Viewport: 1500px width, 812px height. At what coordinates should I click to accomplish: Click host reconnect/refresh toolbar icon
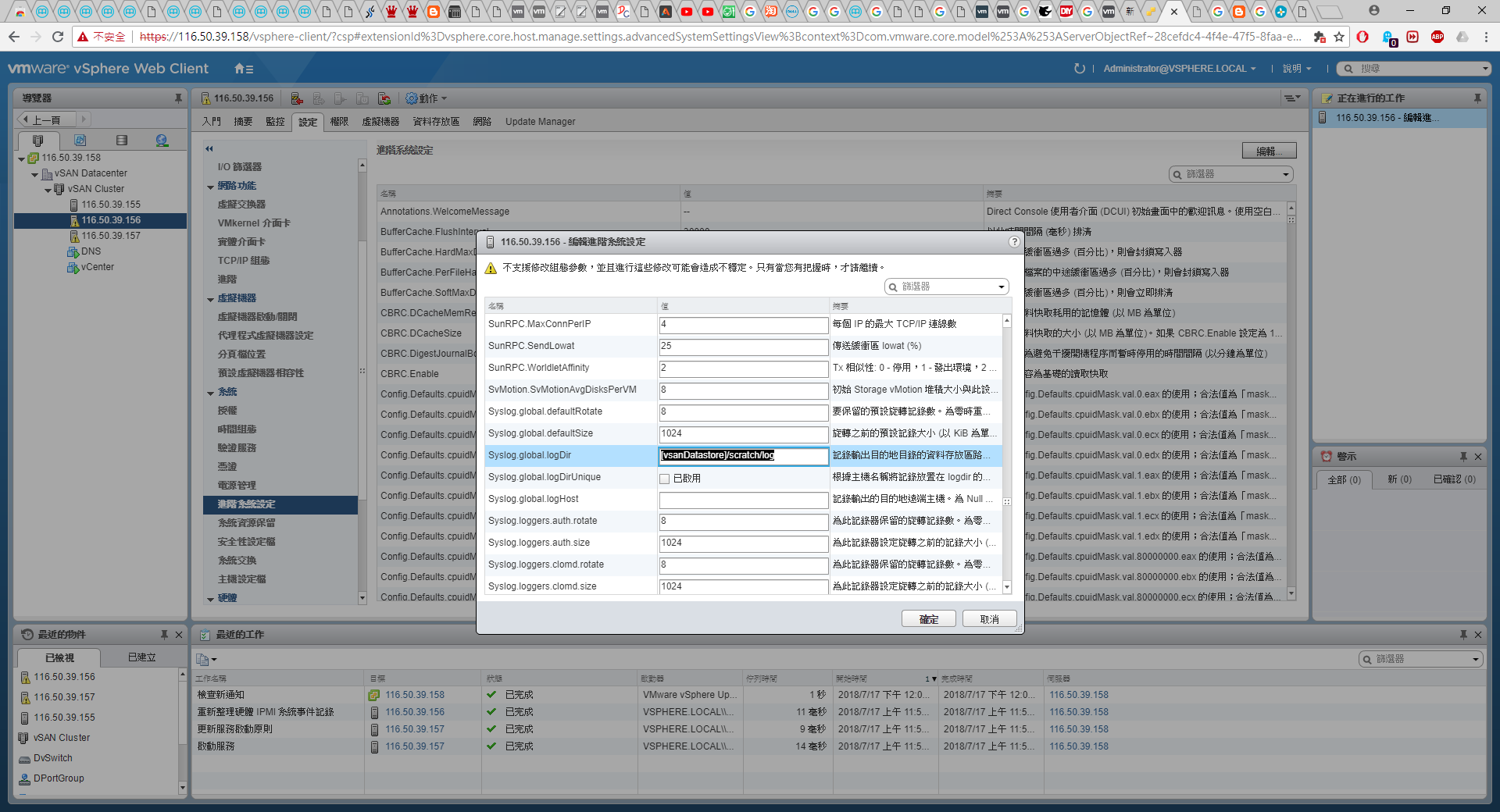[x=384, y=98]
